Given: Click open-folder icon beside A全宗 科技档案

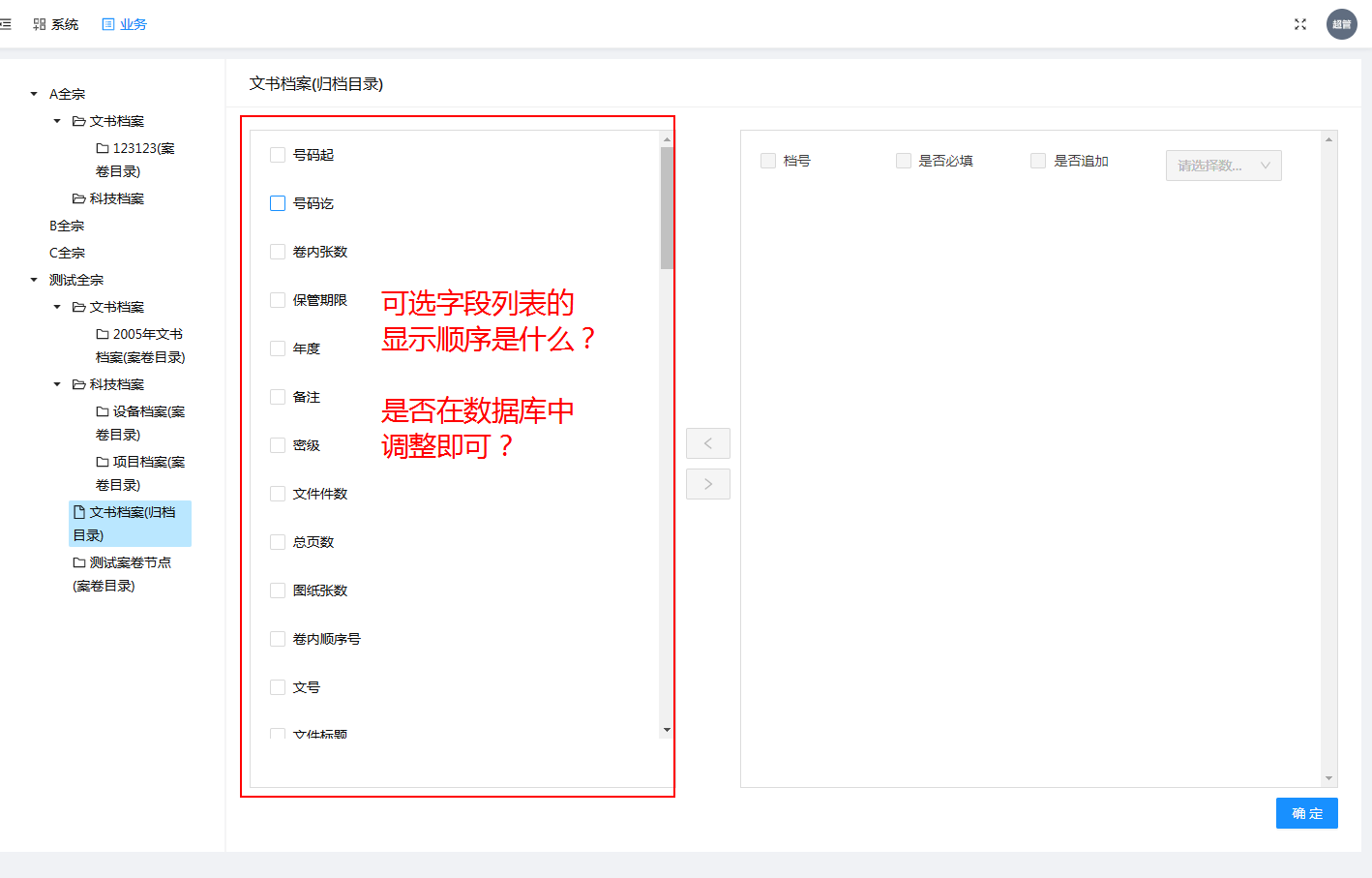Looking at the screenshot, I should pos(78,198).
